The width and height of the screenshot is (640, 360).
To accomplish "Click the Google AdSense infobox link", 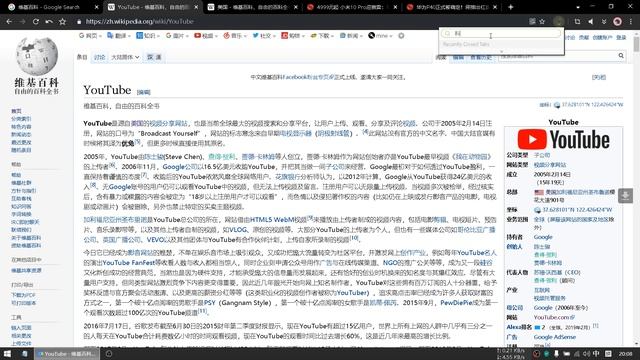I will [555, 337].
